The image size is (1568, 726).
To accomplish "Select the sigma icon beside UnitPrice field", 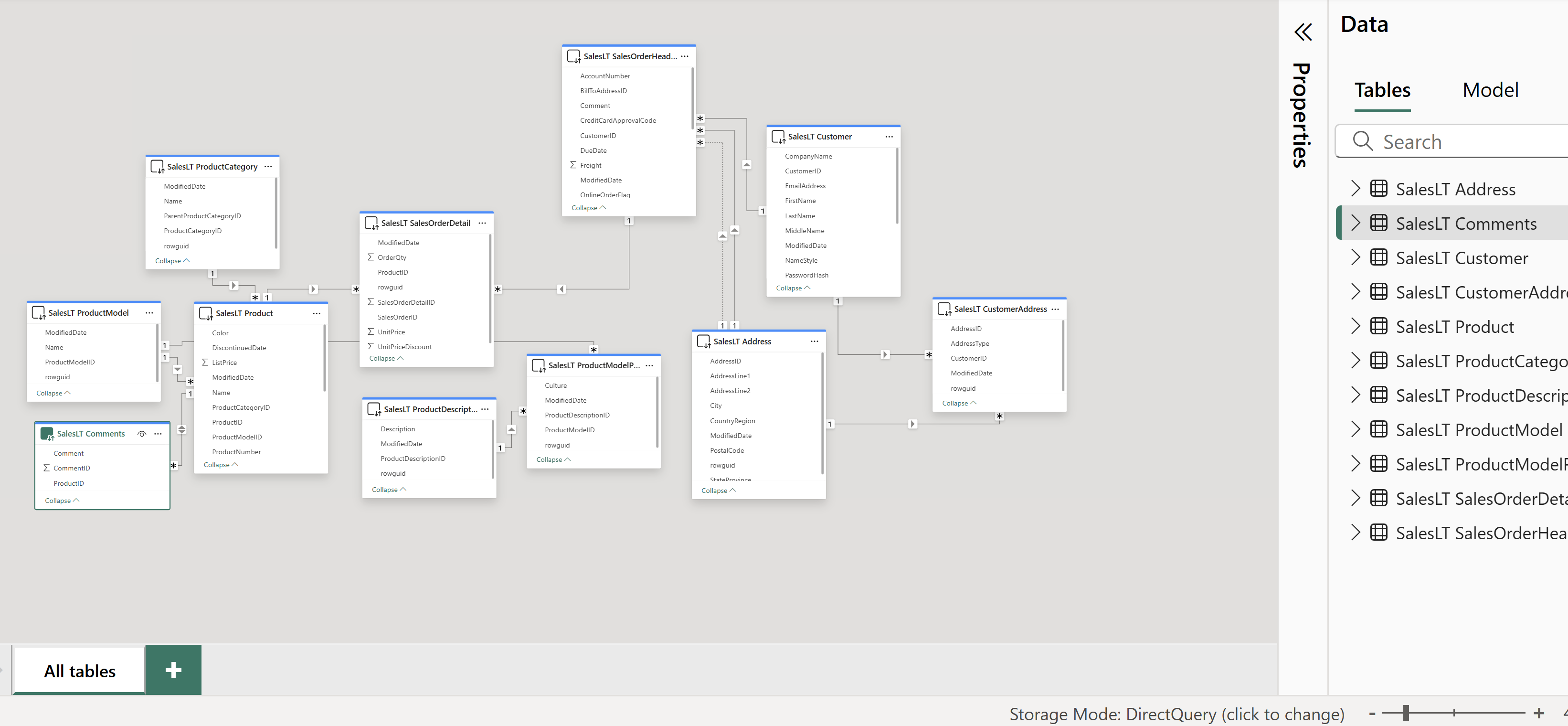I will (371, 331).
